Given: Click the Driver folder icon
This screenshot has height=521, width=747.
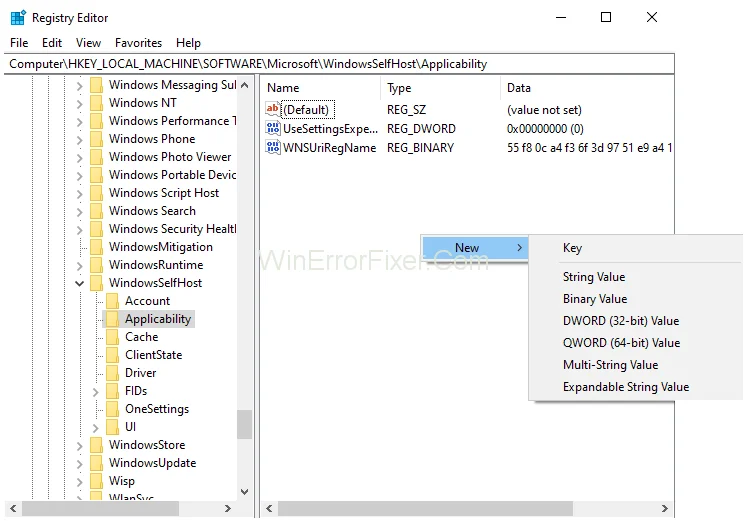Looking at the screenshot, I should point(112,373).
